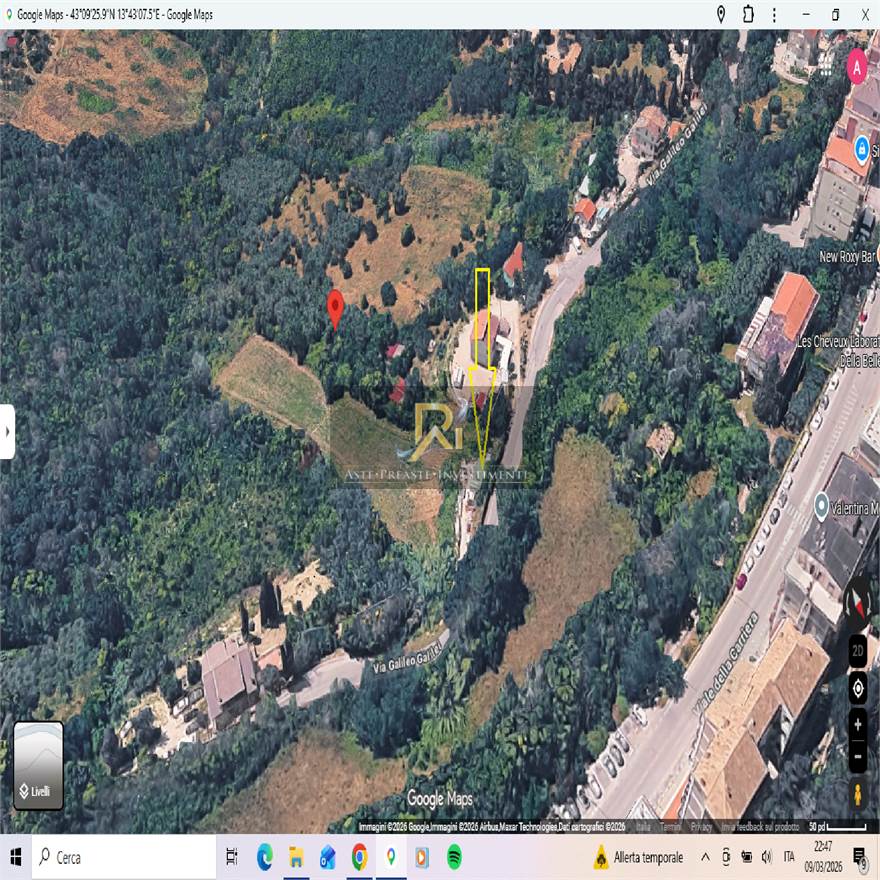Screen dimensions: 880x880
Task: Switch the map to 2D view
Action: [x=858, y=650]
